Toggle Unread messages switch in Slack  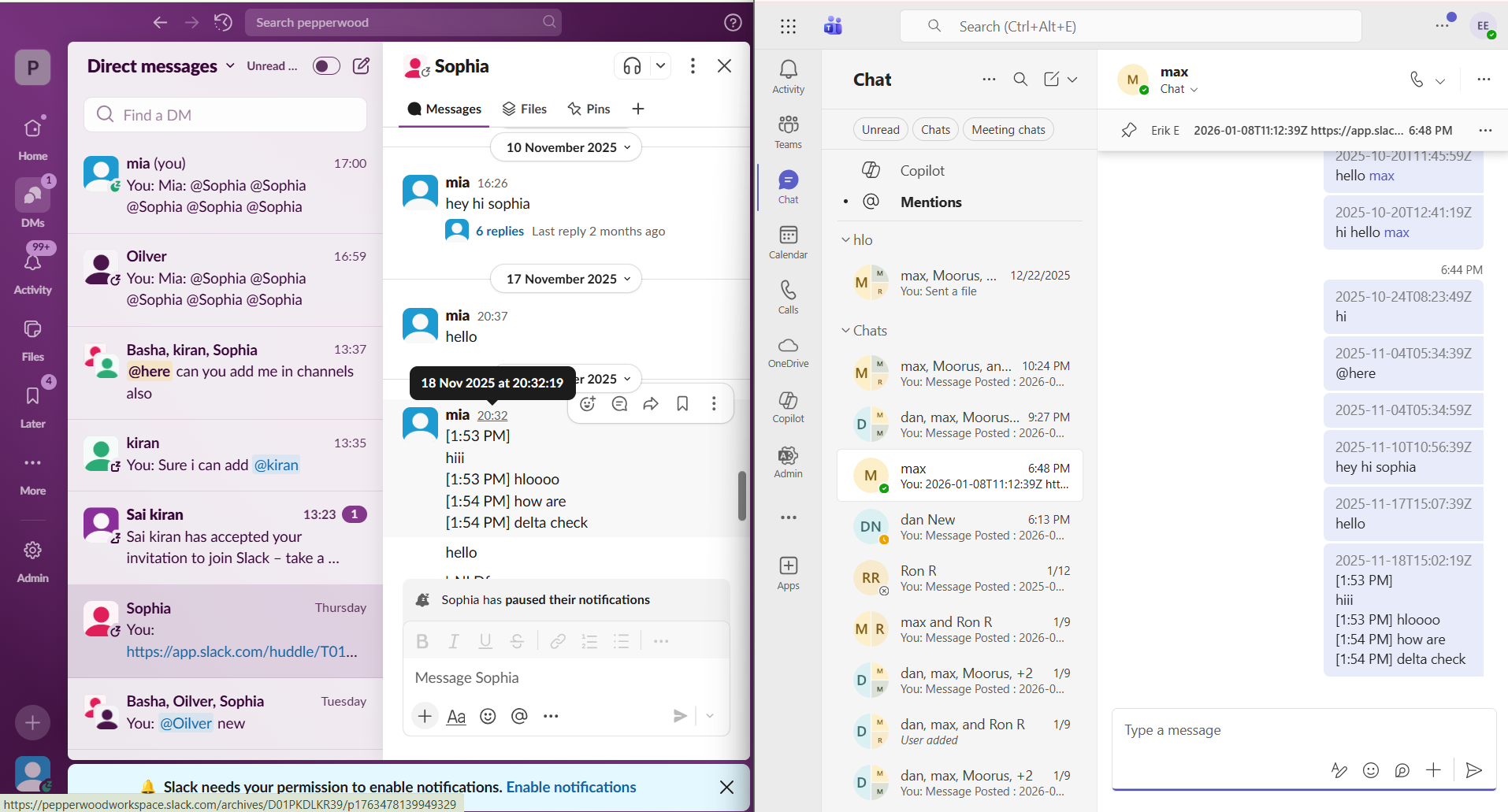pyautogui.click(x=326, y=66)
